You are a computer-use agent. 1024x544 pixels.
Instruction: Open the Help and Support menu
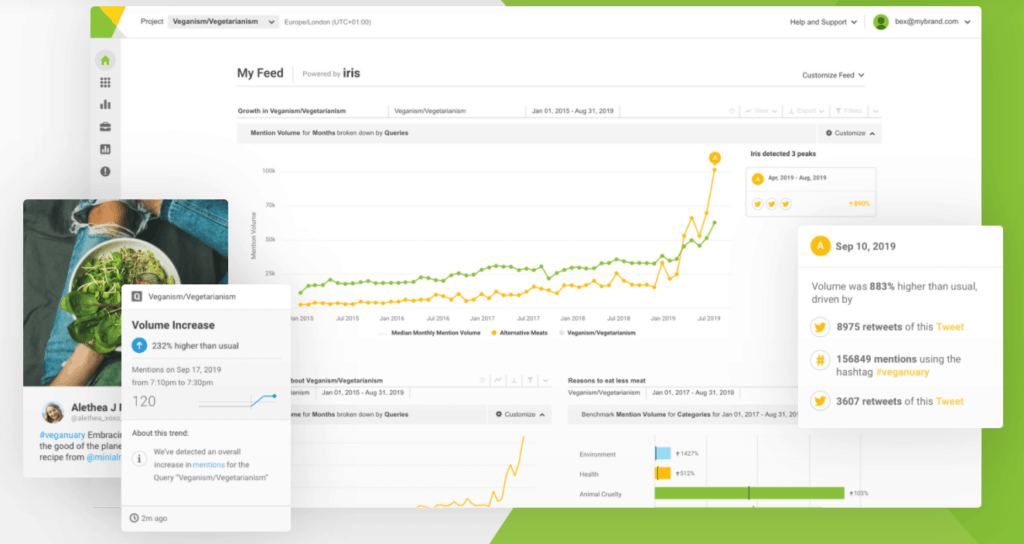[824, 21]
